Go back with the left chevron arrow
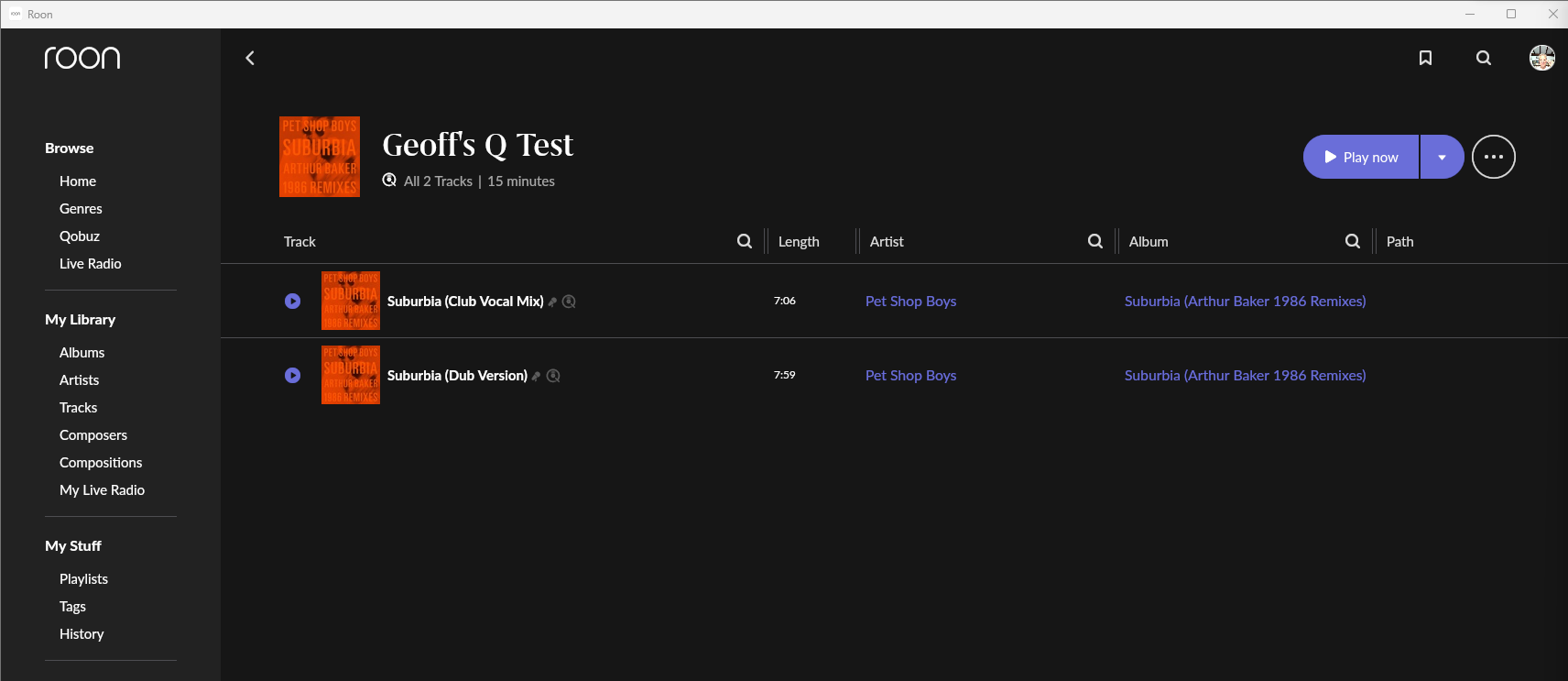 pos(250,58)
